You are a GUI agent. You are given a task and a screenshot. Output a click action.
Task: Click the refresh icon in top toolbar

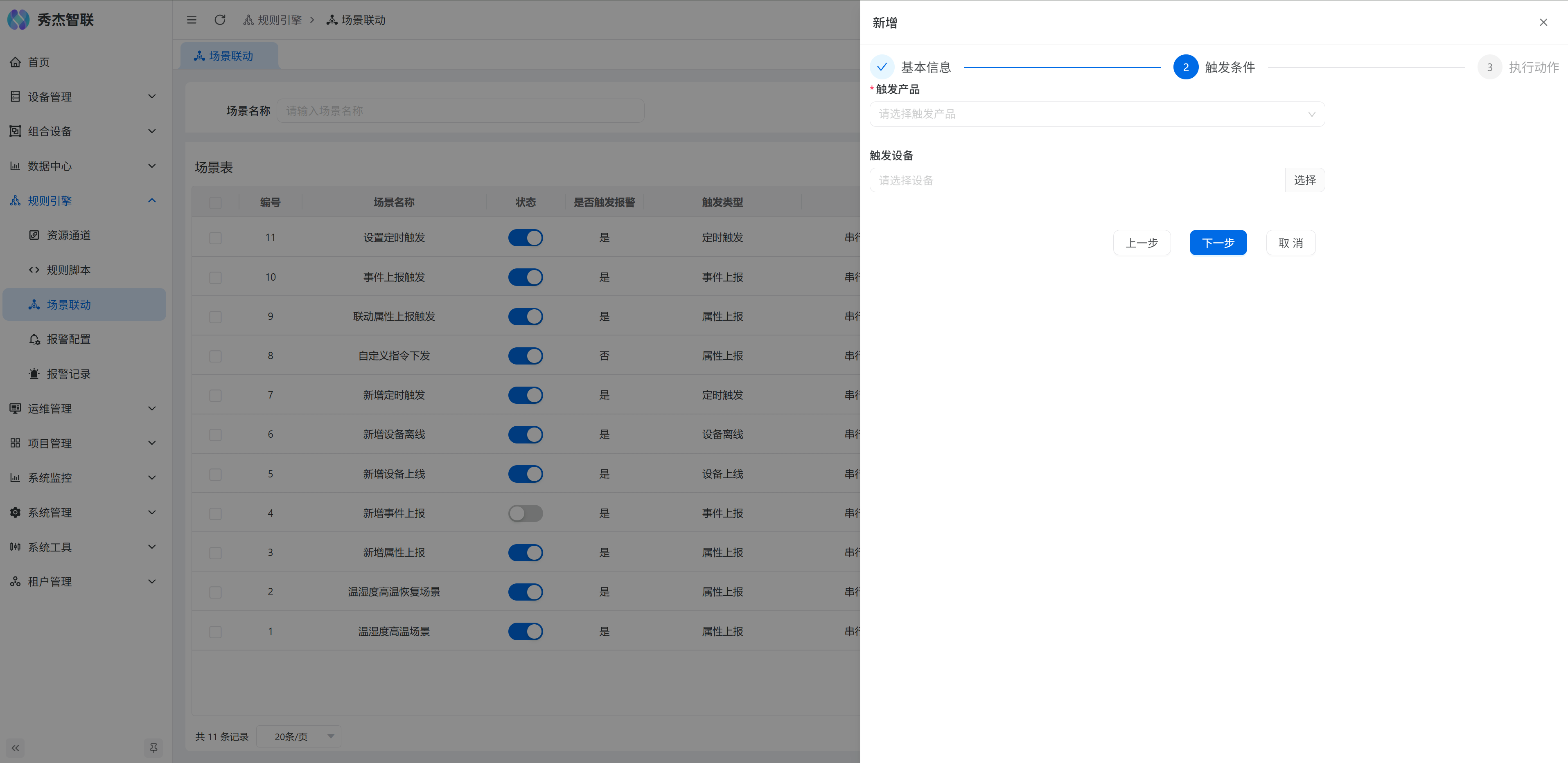click(x=220, y=20)
